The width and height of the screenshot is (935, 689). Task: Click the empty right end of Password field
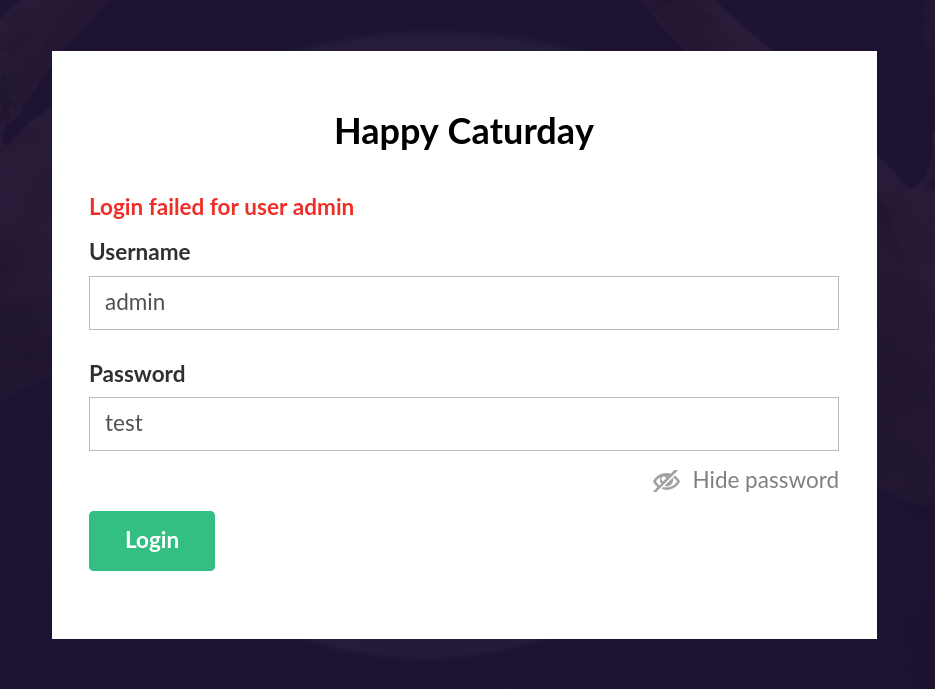click(780, 424)
